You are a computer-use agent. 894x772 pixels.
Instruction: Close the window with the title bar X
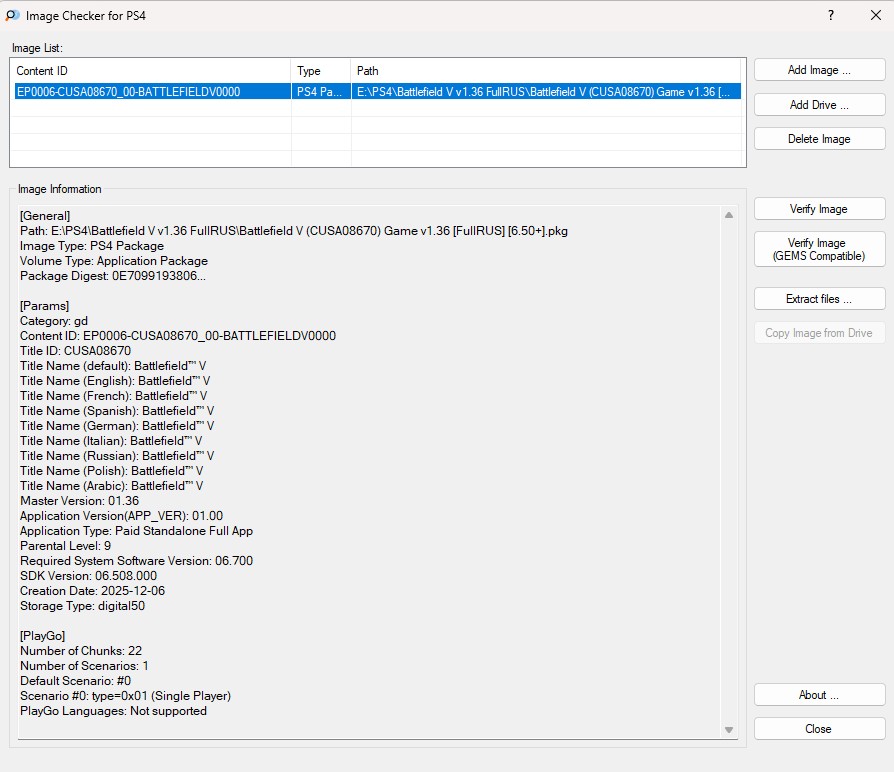point(875,16)
